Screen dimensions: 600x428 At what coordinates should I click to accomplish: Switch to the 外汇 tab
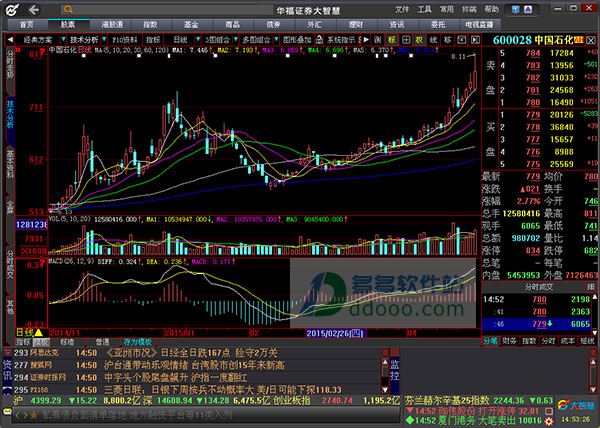[x=315, y=25]
